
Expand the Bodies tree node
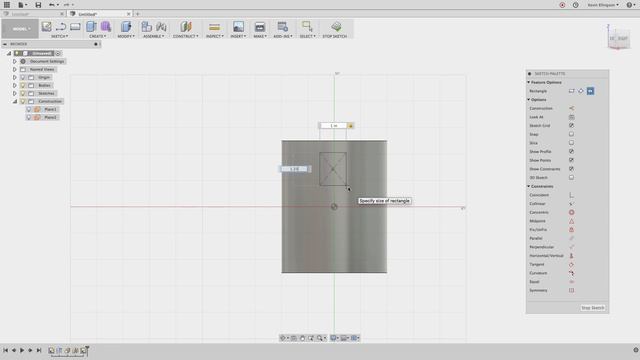pos(15,85)
